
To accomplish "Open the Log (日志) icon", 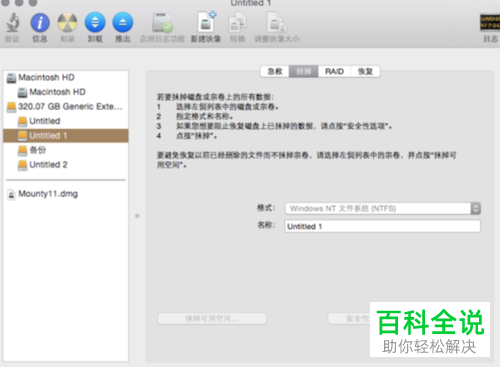I will click(x=490, y=22).
